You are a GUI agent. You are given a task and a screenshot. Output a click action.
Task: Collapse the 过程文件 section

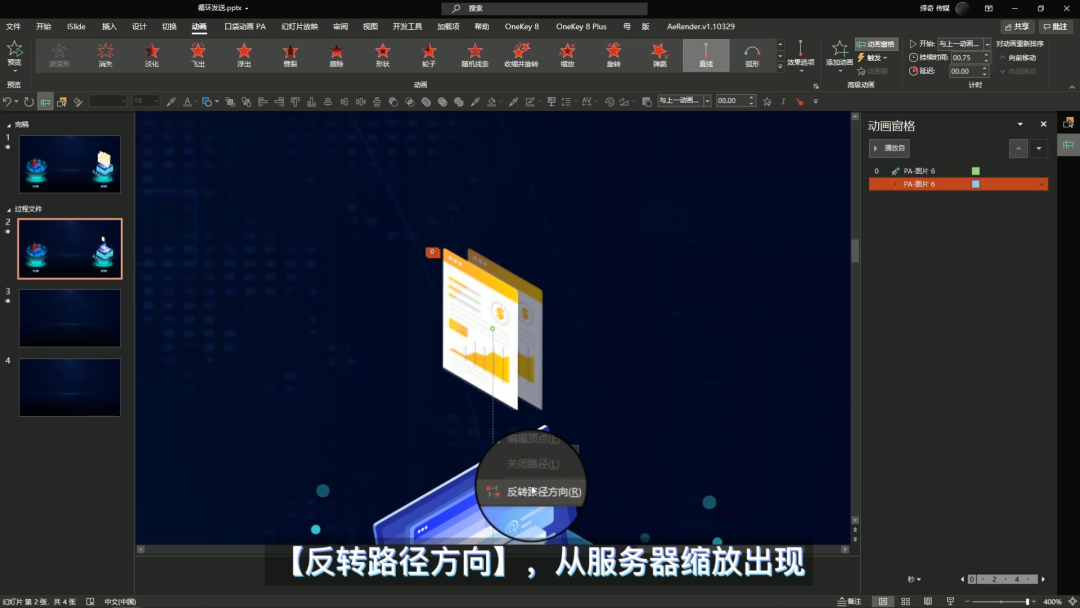pyautogui.click(x=8, y=209)
